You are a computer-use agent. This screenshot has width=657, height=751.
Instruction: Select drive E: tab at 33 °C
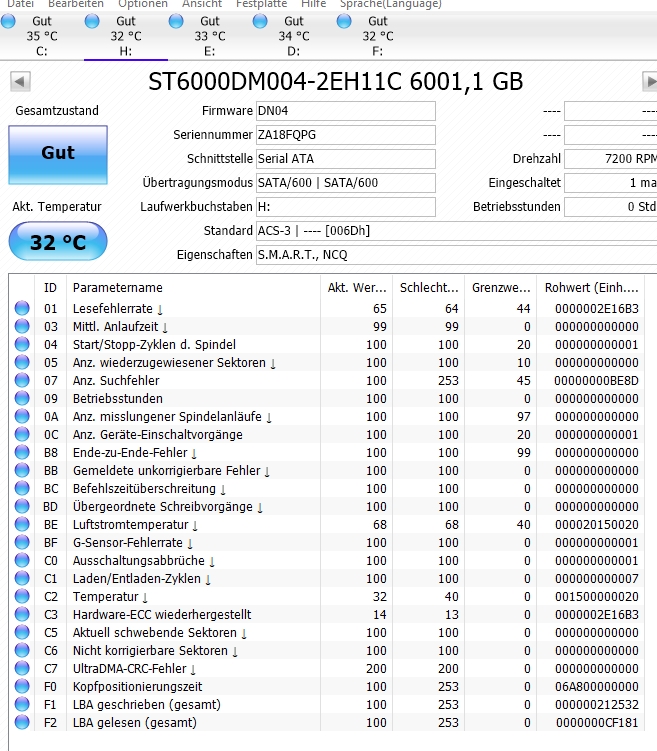click(210, 36)
